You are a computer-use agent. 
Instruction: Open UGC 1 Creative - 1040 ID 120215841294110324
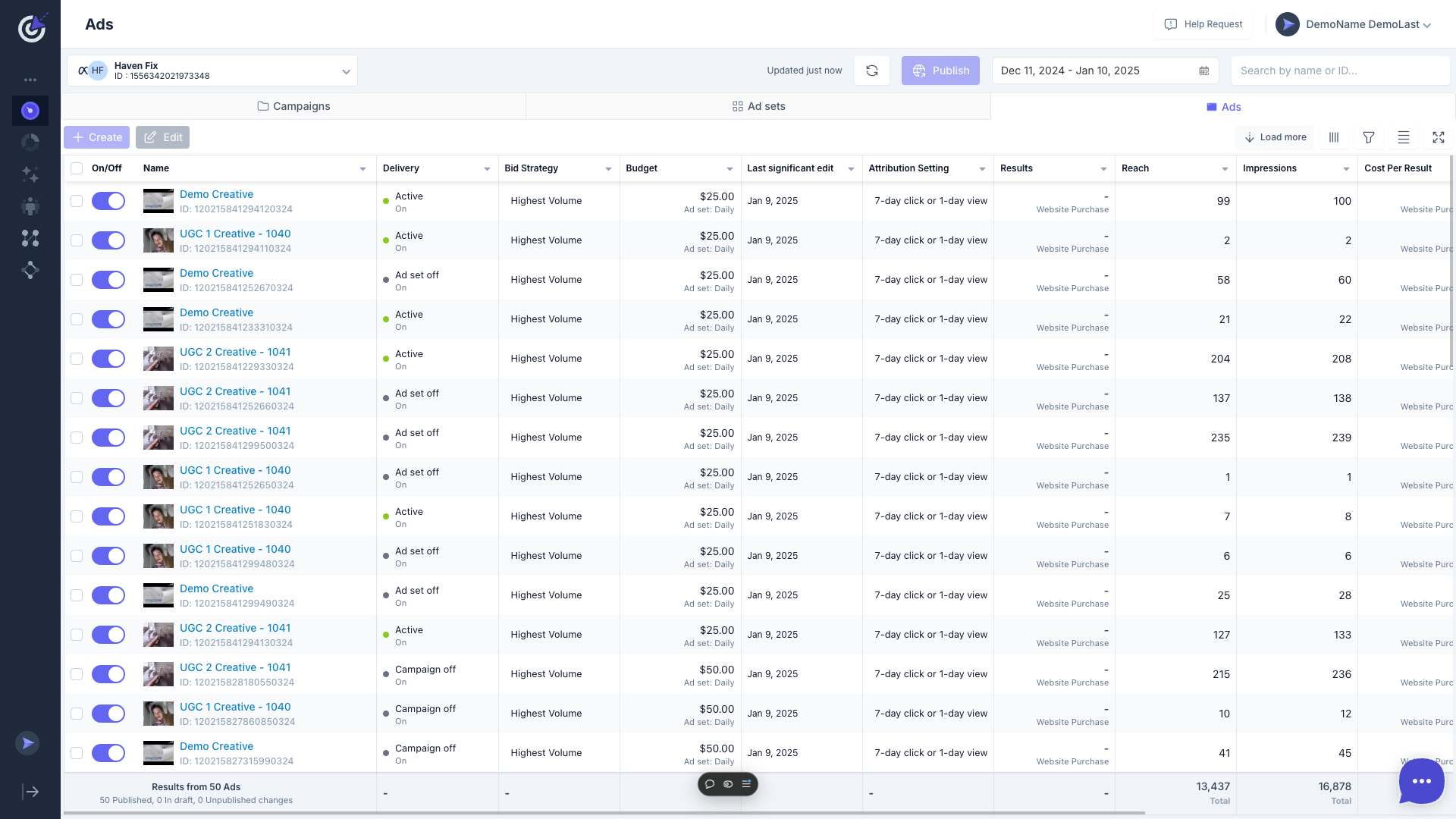tap(235, 234)
